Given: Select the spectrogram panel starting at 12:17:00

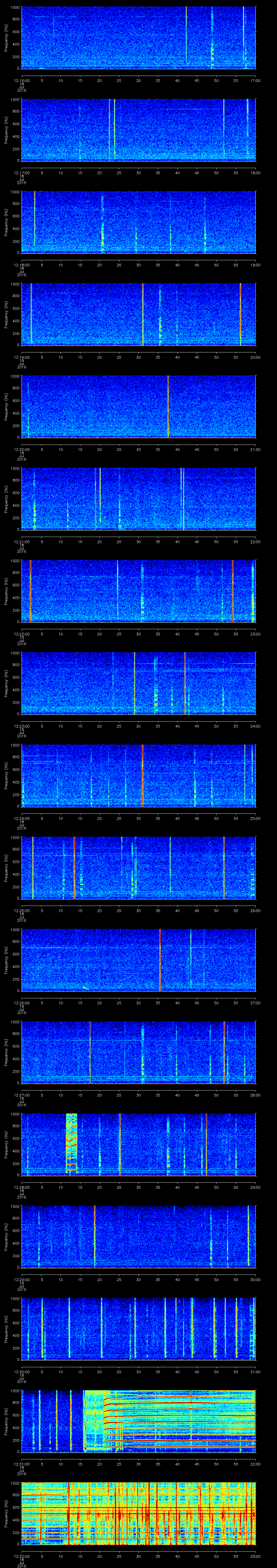Looking at the screenshot, I should [138, 130].
